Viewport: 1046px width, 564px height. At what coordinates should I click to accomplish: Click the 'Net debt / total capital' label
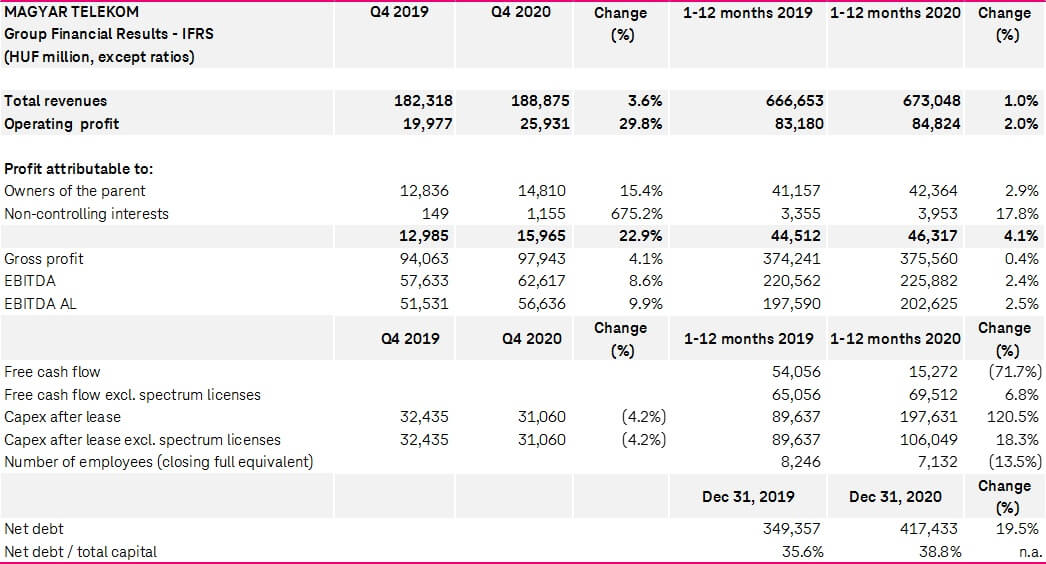80,552
